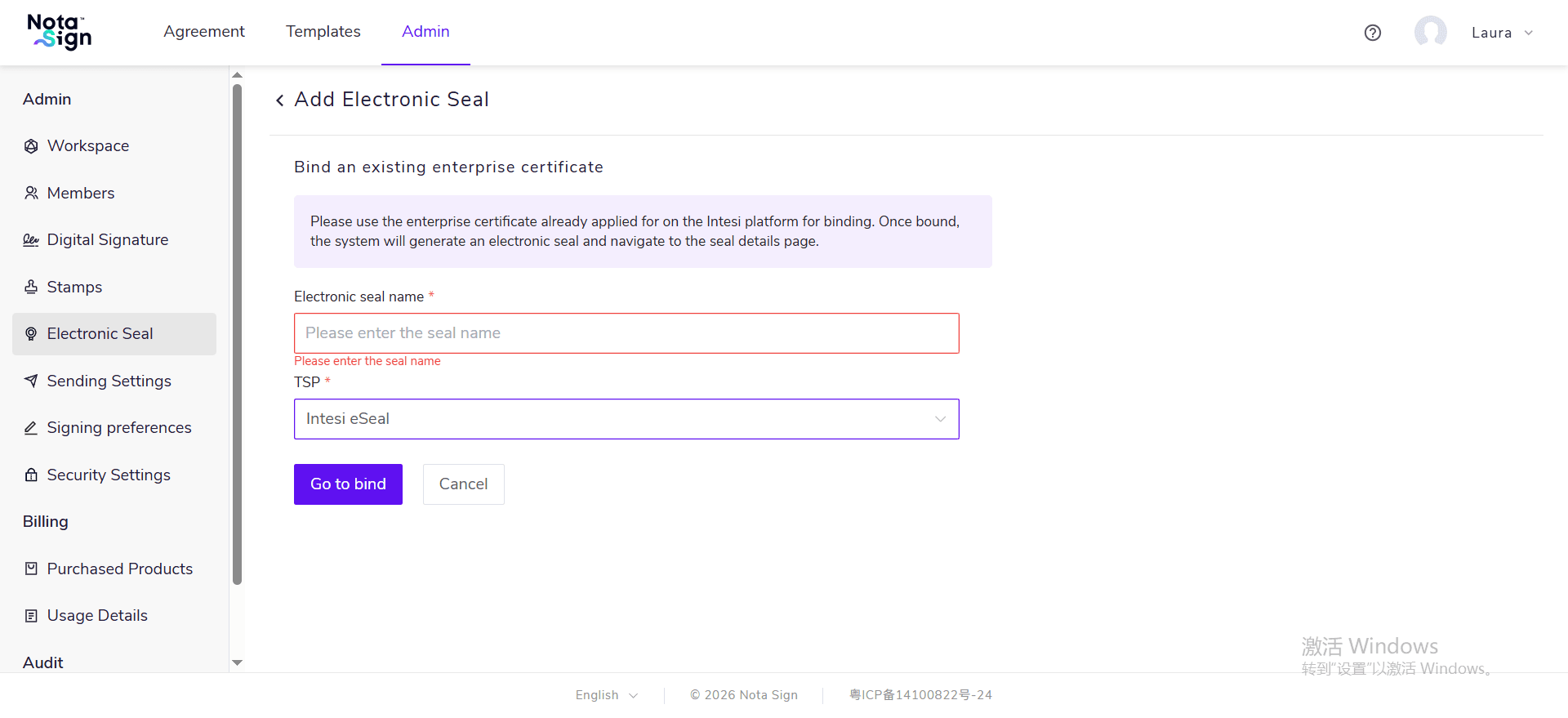The image size is (1568, 718).
Task: Click the user avatar icon
Action: pos(1431,33)
